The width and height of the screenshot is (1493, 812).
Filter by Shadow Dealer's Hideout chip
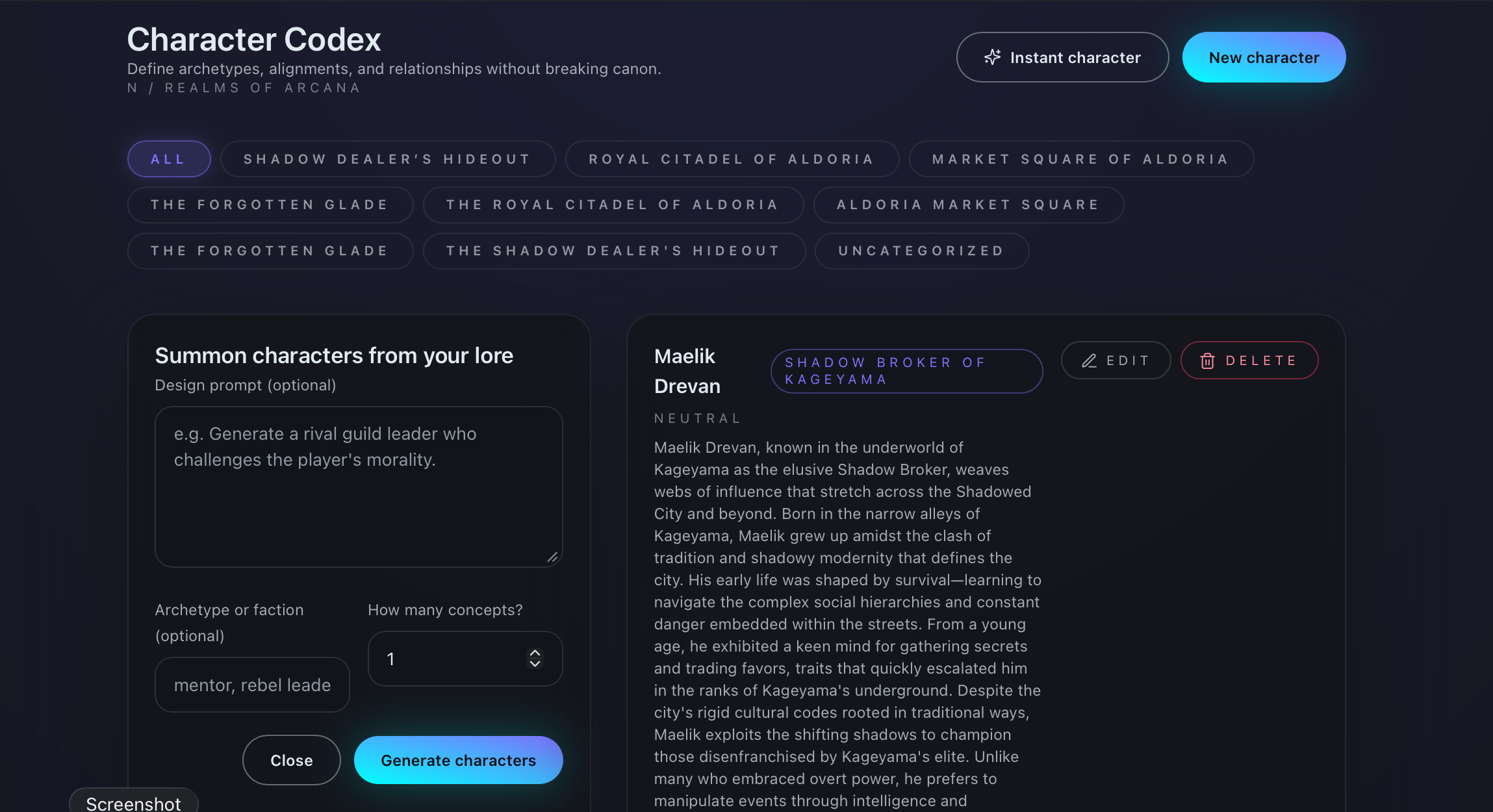tap(387, 159)
